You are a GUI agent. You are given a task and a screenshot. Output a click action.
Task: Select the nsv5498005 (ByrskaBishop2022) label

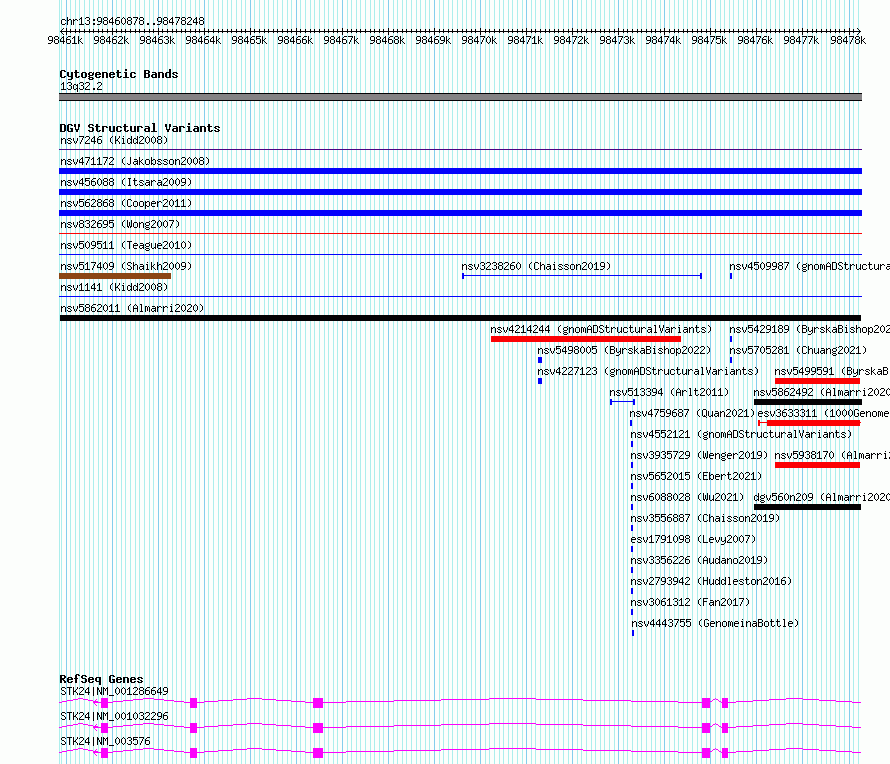click(x=624, y=351)
